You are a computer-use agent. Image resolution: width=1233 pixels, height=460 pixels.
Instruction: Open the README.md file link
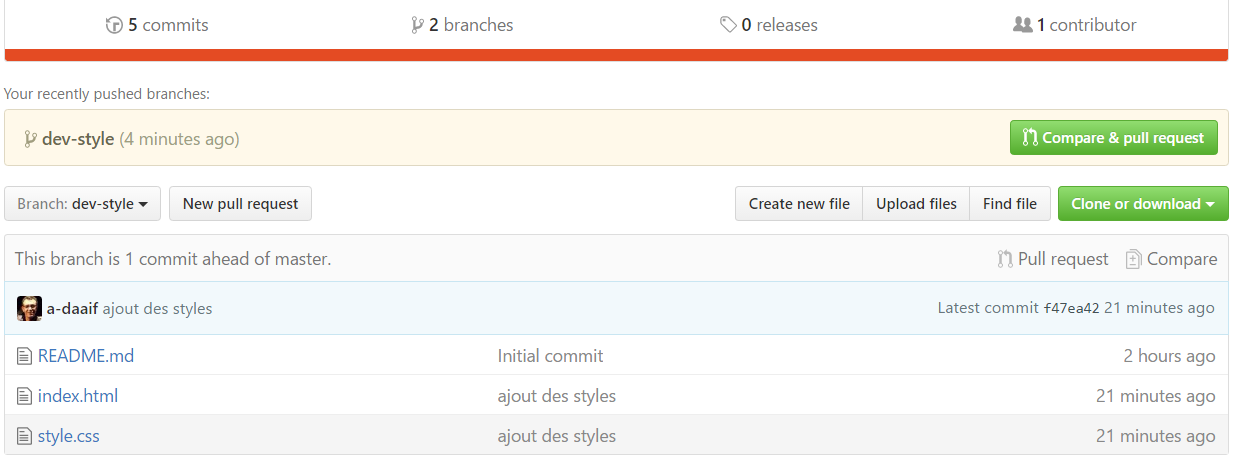click(x=86, y=356)
